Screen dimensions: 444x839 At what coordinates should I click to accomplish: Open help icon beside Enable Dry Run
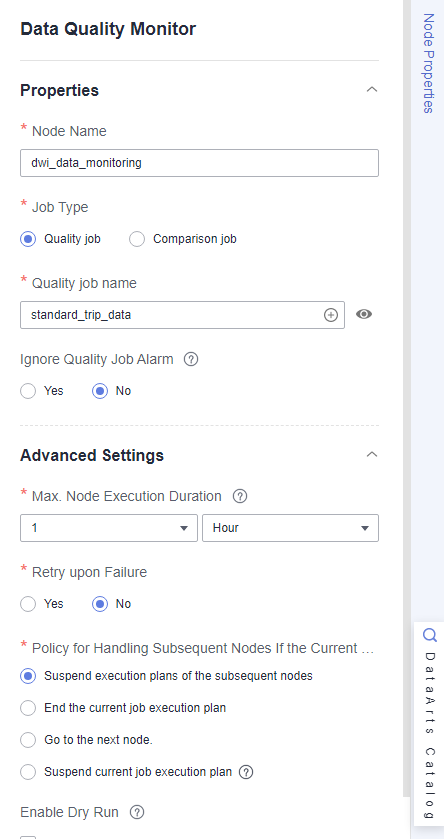137,812
